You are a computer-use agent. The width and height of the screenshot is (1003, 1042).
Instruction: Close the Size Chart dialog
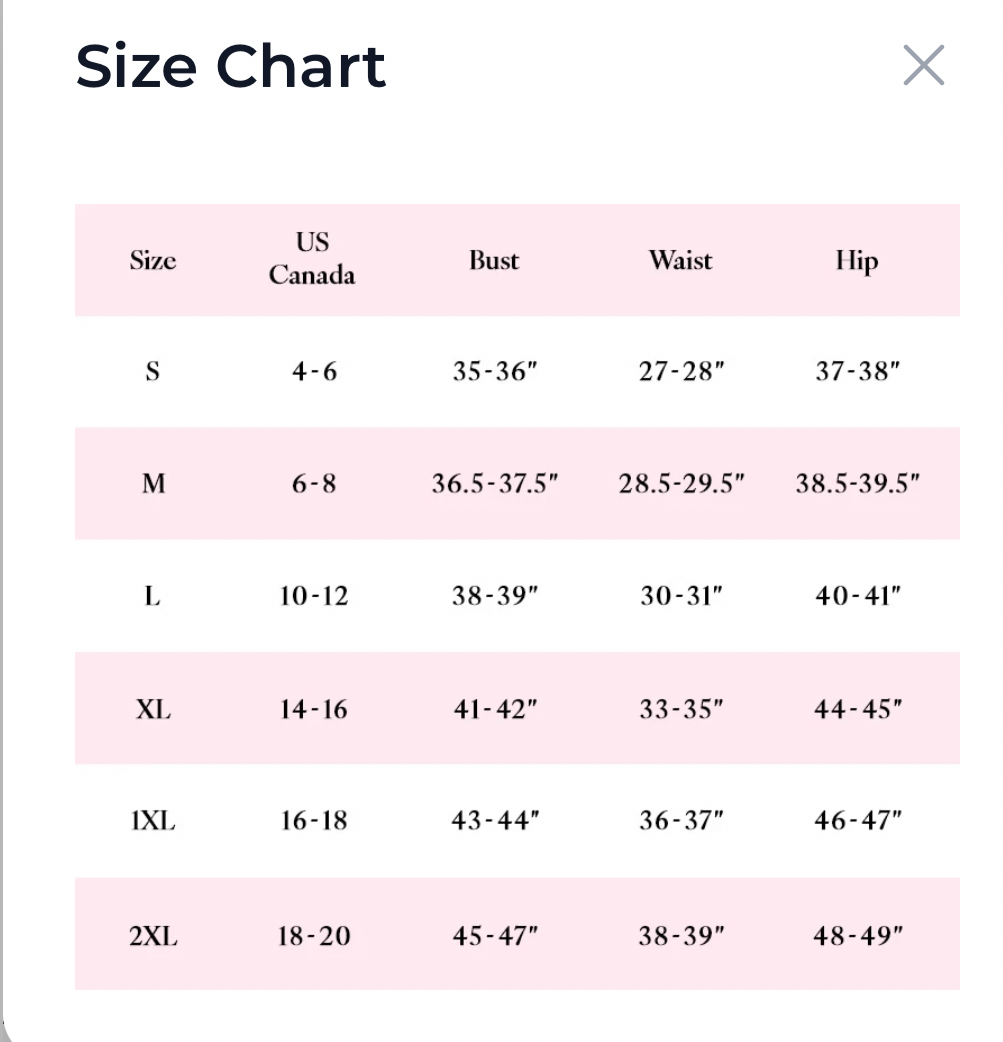coord(923,66)
